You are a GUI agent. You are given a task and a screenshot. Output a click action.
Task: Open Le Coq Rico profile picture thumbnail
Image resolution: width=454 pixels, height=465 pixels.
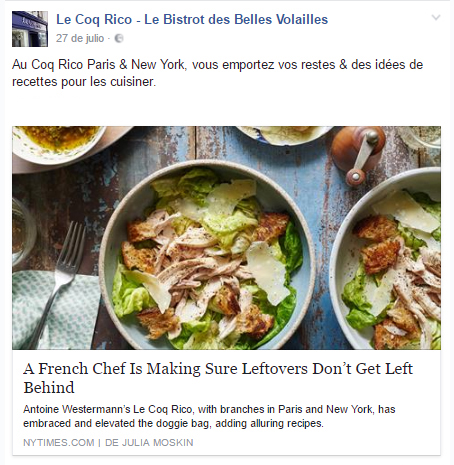coord(30,29)
